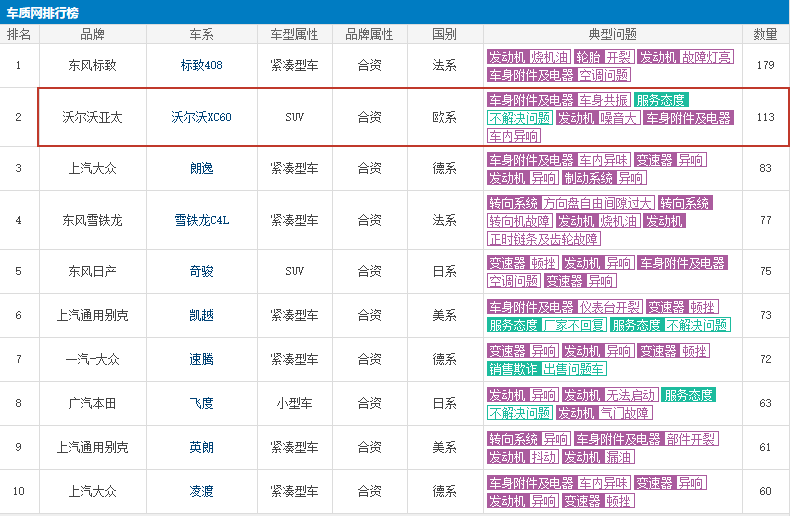Screen dimensions: 790x516
Task: Click the quantity value 60
Action: tap(765, 491)
